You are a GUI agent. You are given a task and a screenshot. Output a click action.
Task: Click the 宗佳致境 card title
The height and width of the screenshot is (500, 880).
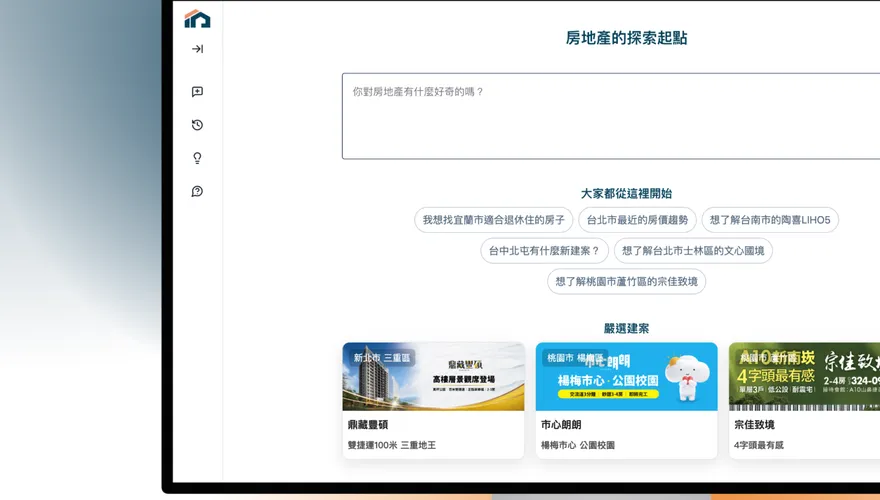pos(754,425)
